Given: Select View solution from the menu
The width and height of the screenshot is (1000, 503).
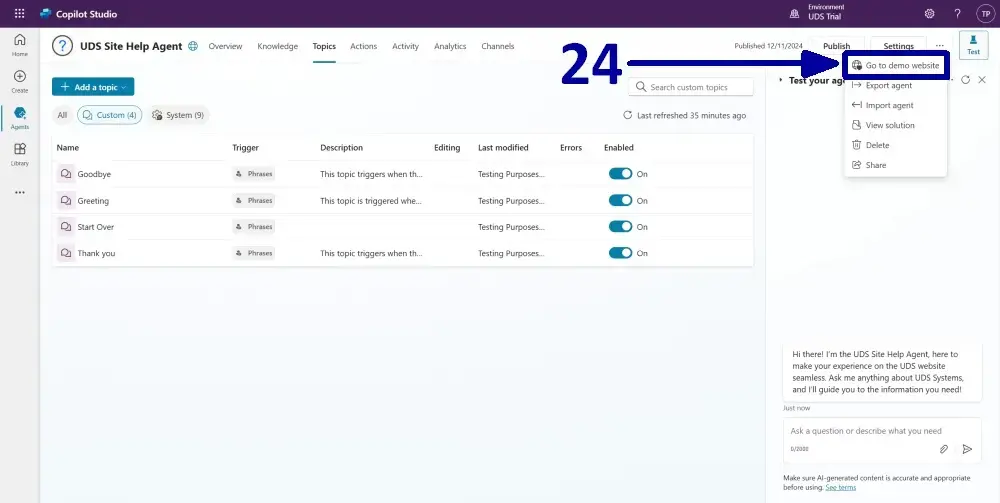Looking at the screenshot, I should click(x=895, y=125).
